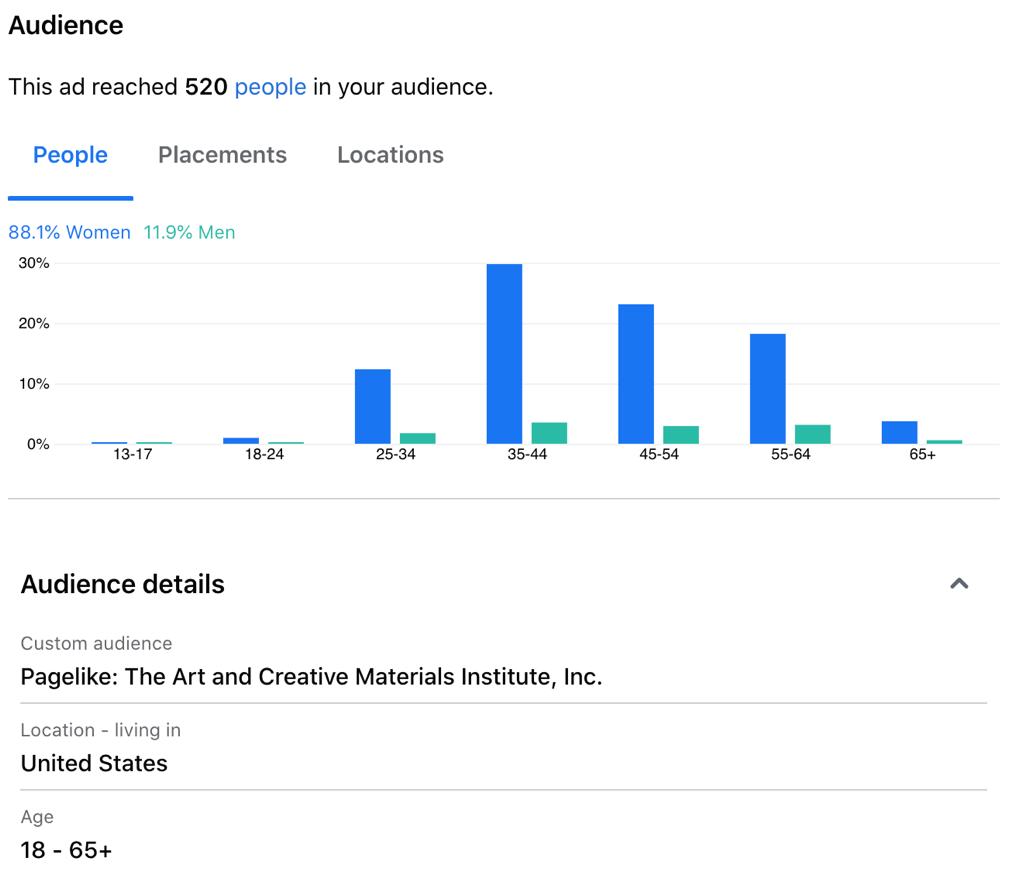Click the 25-34 age axis label
The height and width of the screenshot is (872, 1023).
(x=395, y=454)
